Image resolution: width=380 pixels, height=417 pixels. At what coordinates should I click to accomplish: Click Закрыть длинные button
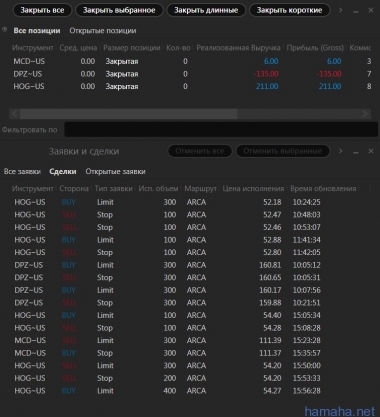pos(206,10)
